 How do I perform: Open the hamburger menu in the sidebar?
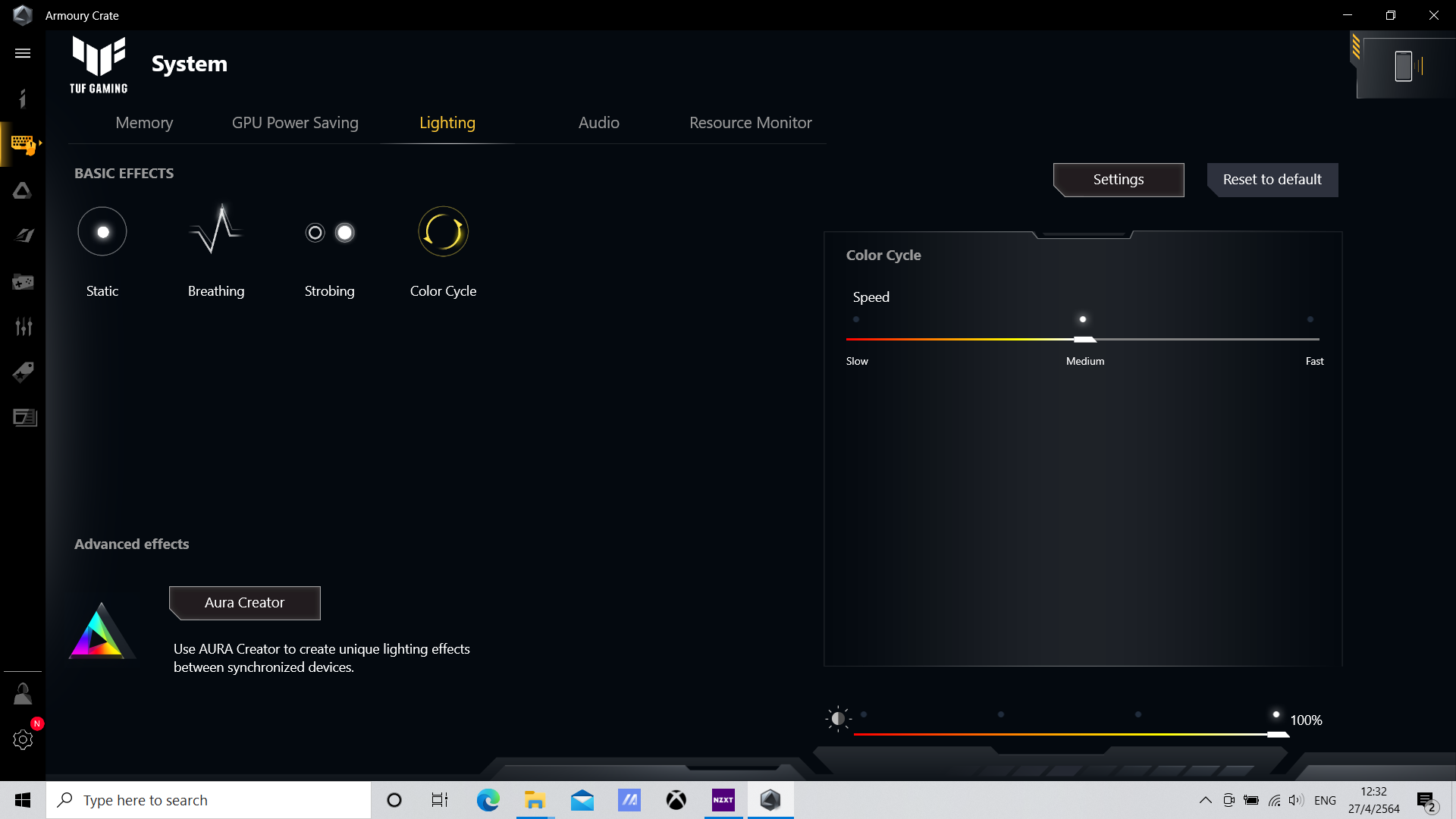(23, 53)
